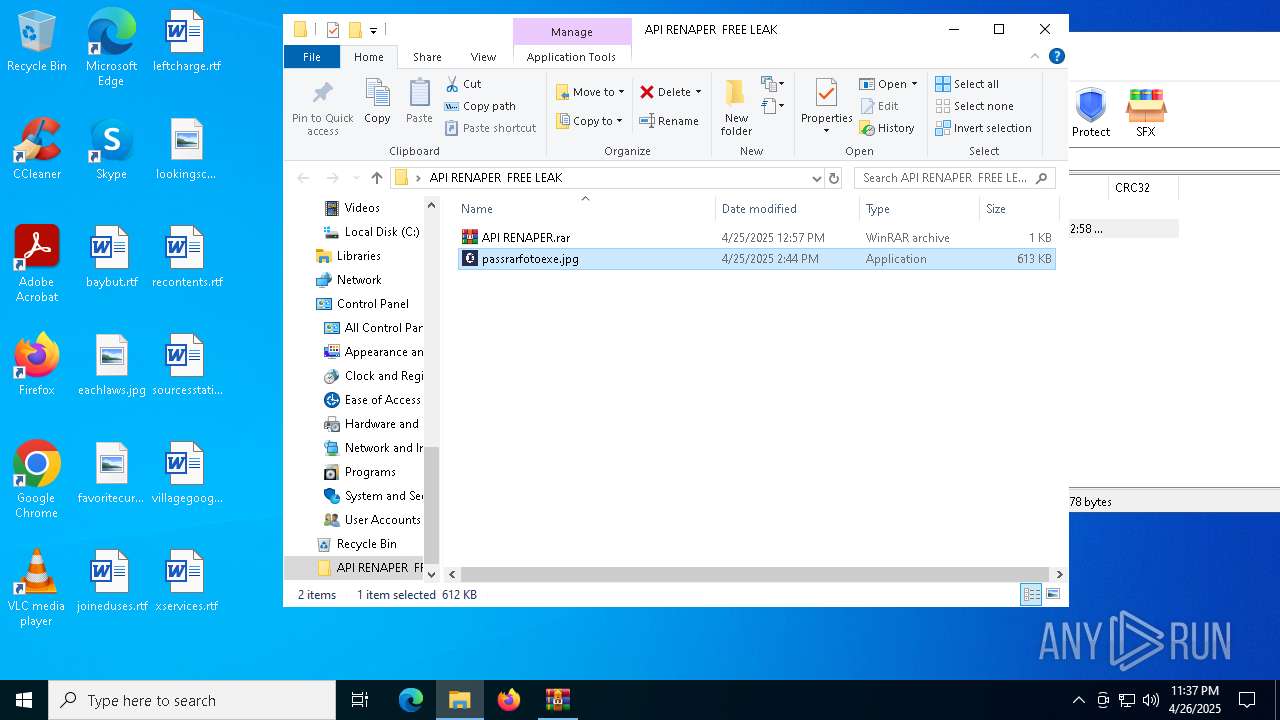Image resolution: width=1280 pixels, height=720 pixels.
Task: Click the Manage contextual tab
Action: 572,32
